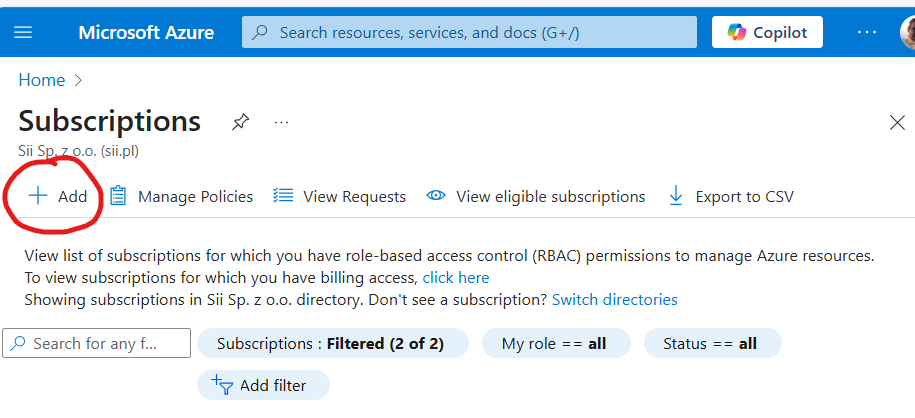Open the 'Status == all' filter
Viewport: 915px width, 418px height.
pos(712,343)
